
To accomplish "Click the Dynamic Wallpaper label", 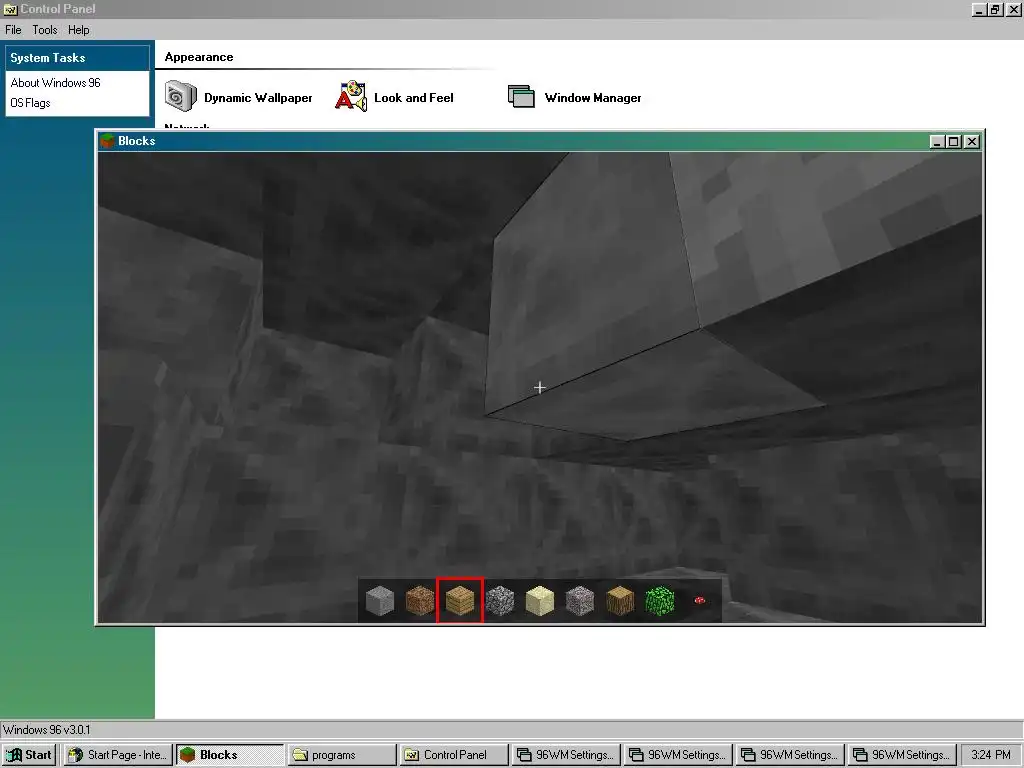I will (258, 98).
